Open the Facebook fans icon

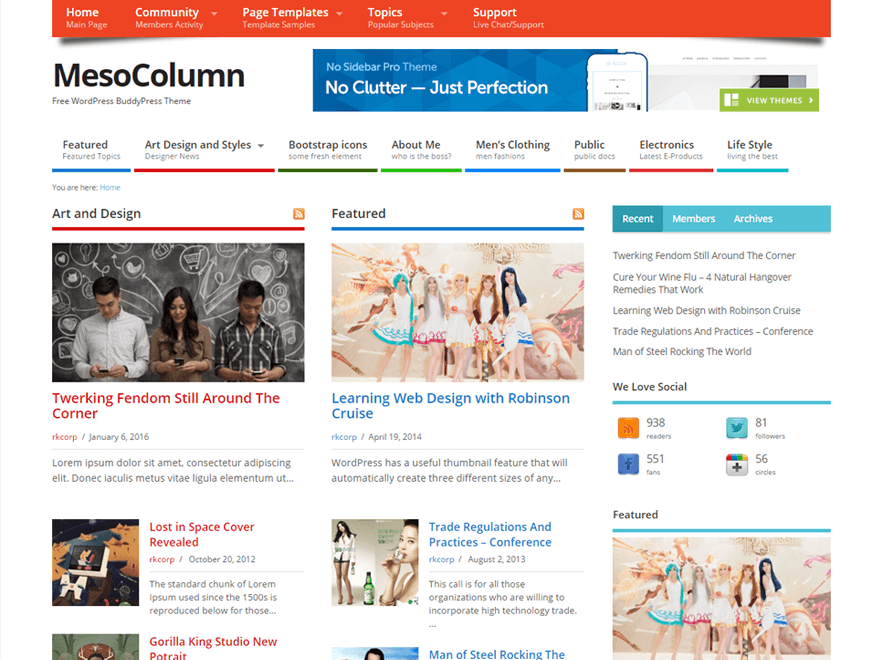click(x=628, y=464)
